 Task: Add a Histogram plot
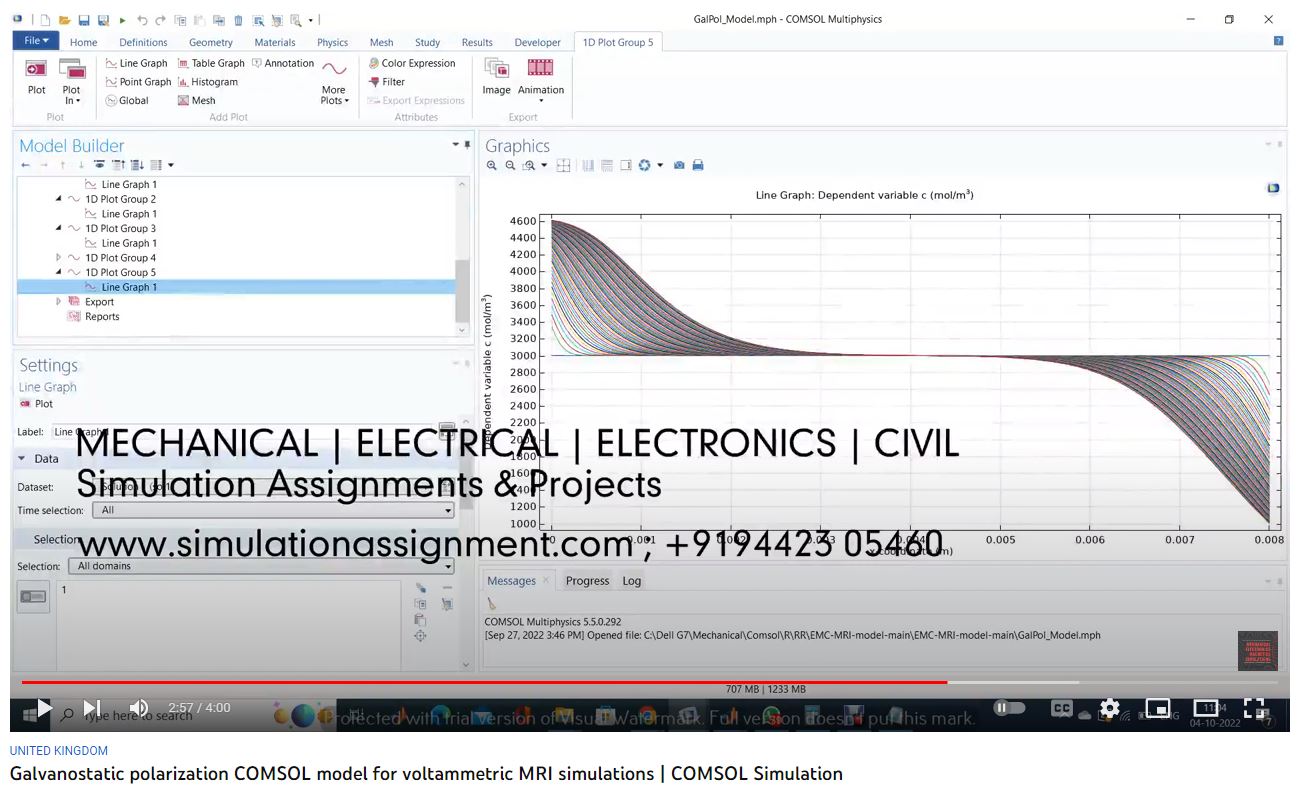click(x=208, y=82)
